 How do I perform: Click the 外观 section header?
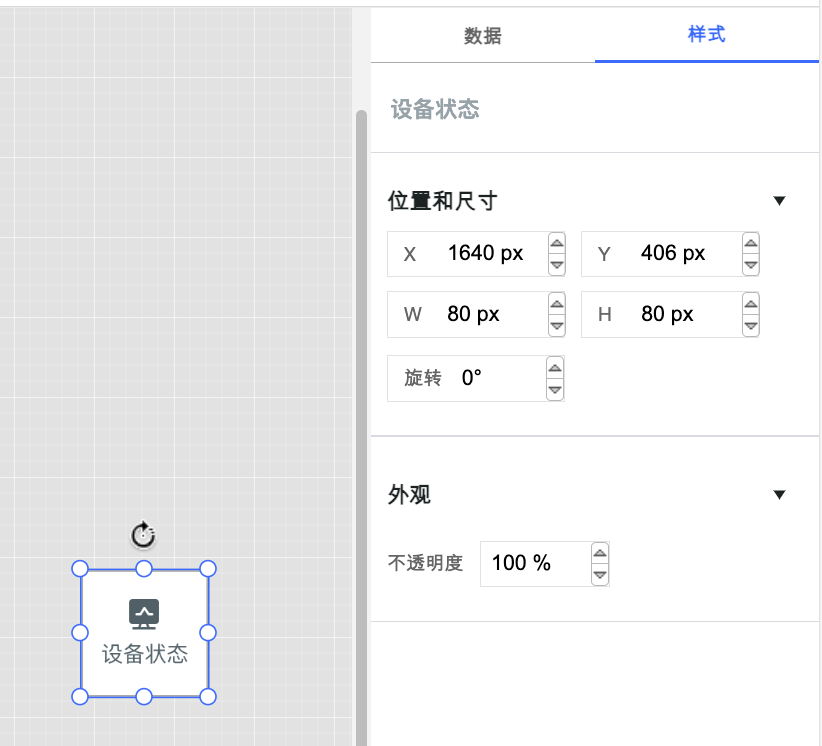click(x=409, y=494)
